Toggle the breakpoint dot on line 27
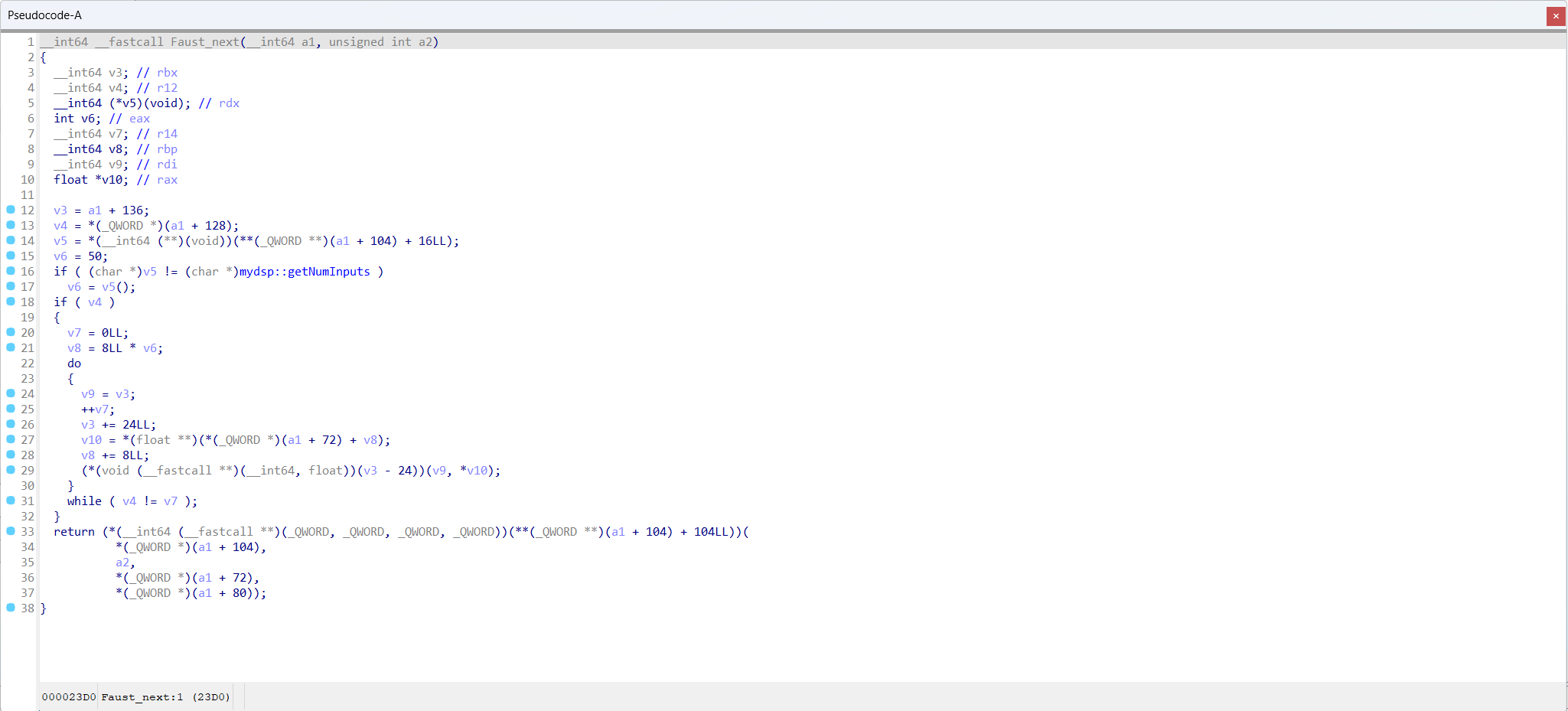Viewport: 1568px width, 711px height. click(x=11, y=439)
